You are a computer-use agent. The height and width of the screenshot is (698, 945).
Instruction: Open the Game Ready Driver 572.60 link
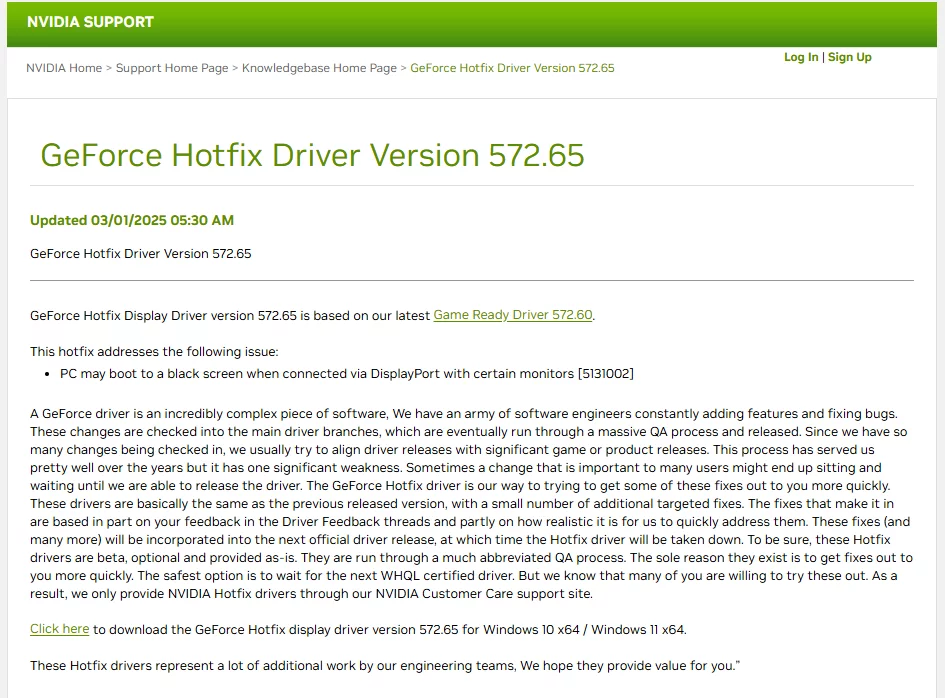pyautogui.click(x=513, y=315)
